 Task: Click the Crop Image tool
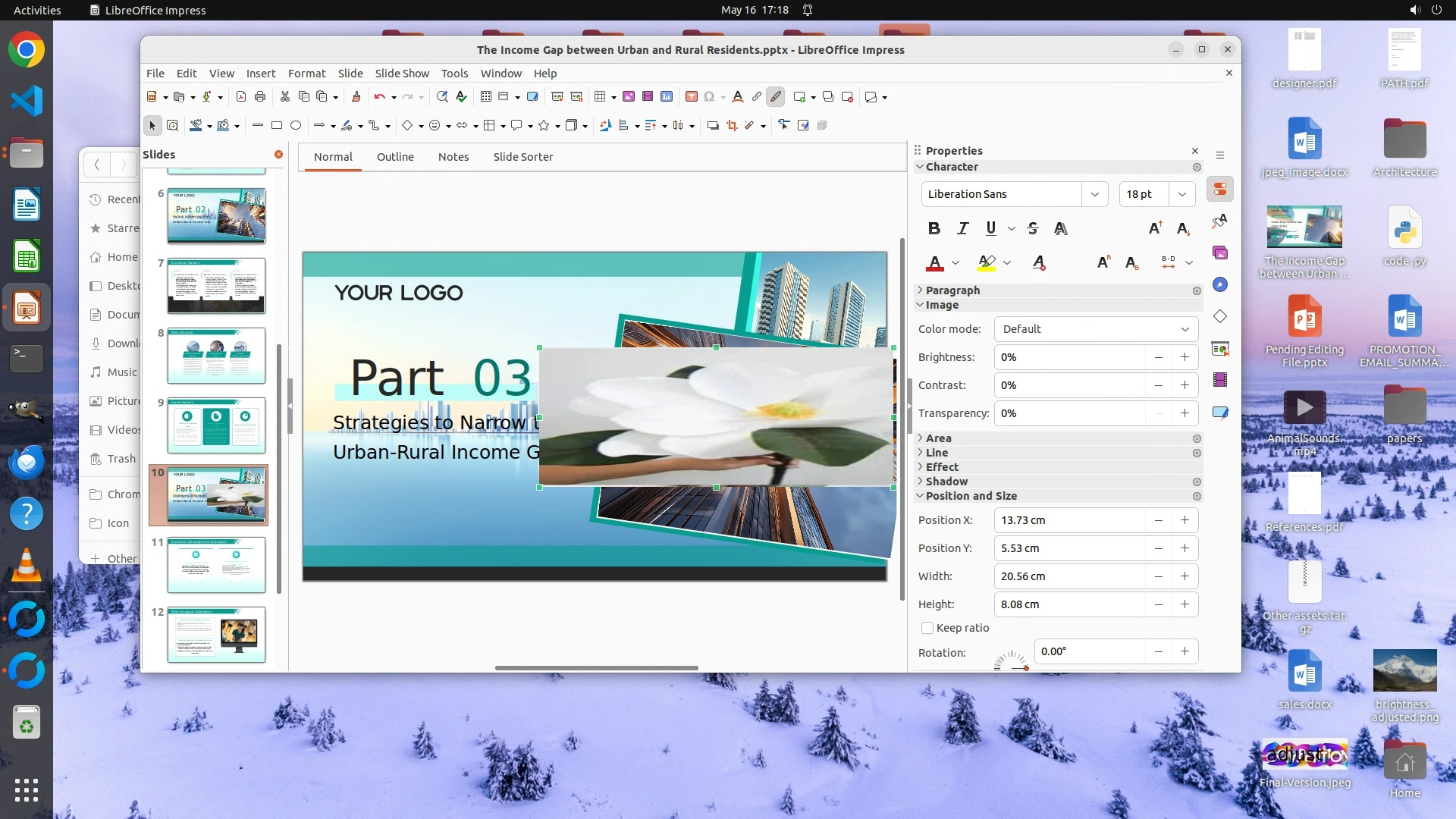[732, 125]
